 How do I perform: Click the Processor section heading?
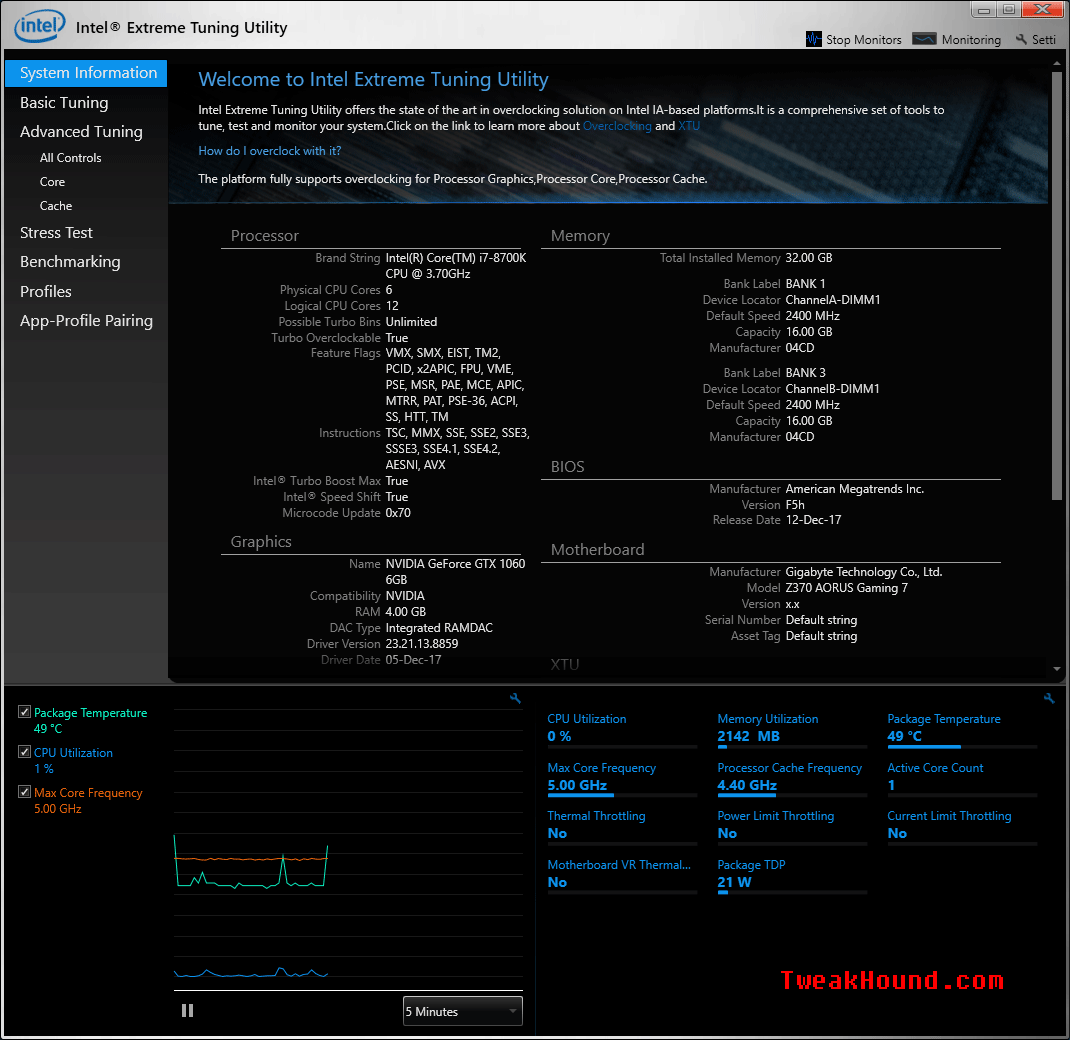(x=265, y=236)
